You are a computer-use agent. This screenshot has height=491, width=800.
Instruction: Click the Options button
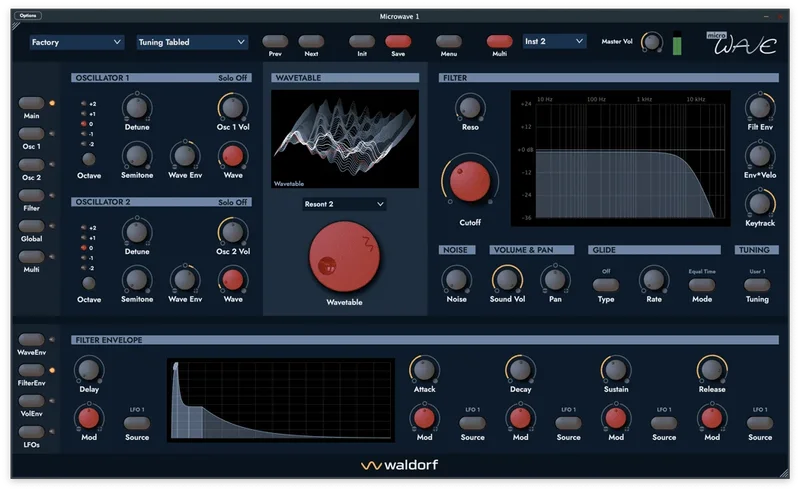(x=28, y=15)
